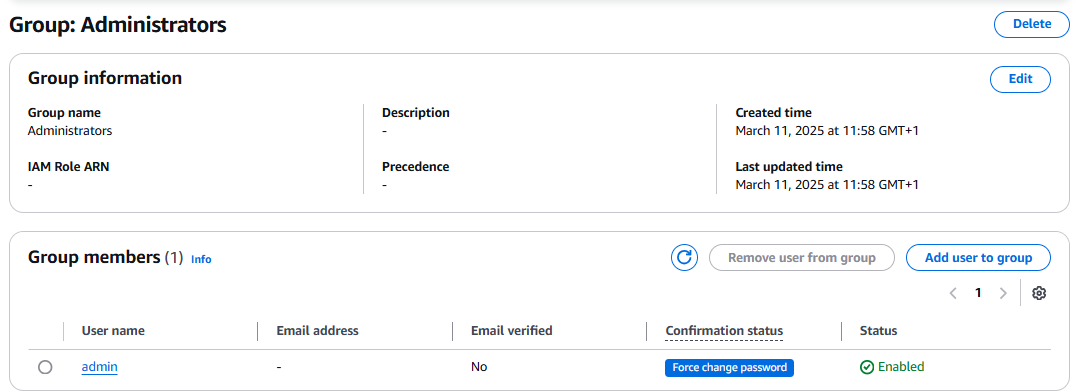Click the Confirmation status column header
1076x392 pixels.
pos(724,331)
